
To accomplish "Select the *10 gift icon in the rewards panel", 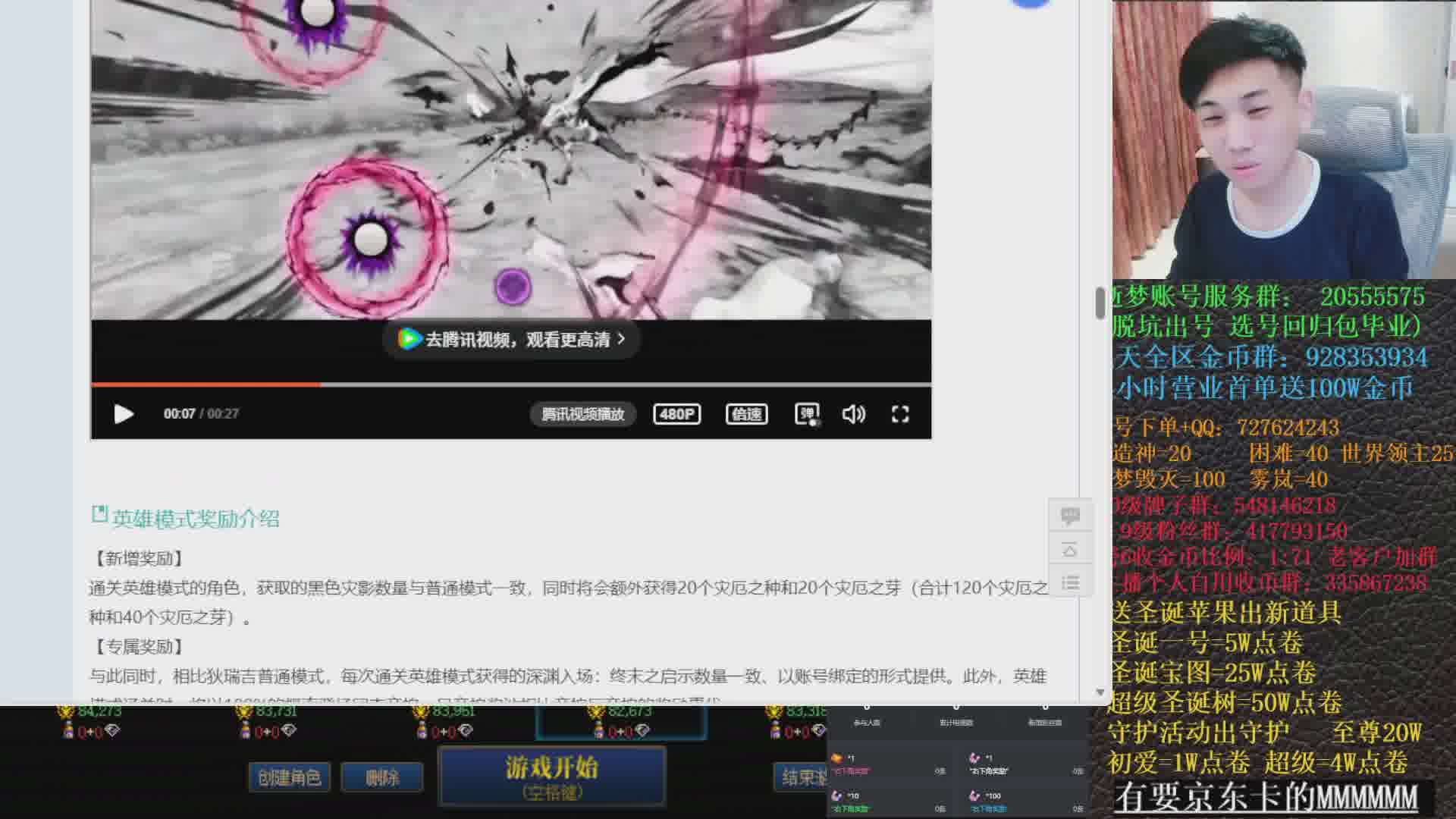I will 836,795.
